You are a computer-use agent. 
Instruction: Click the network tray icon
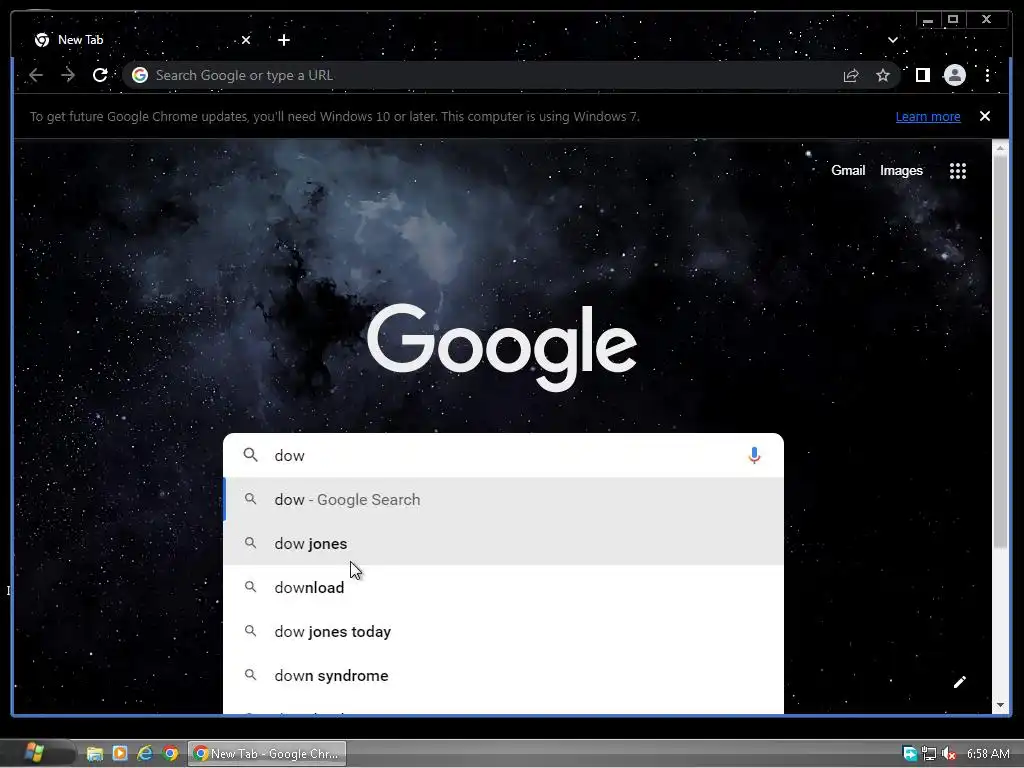pos(929,754)
